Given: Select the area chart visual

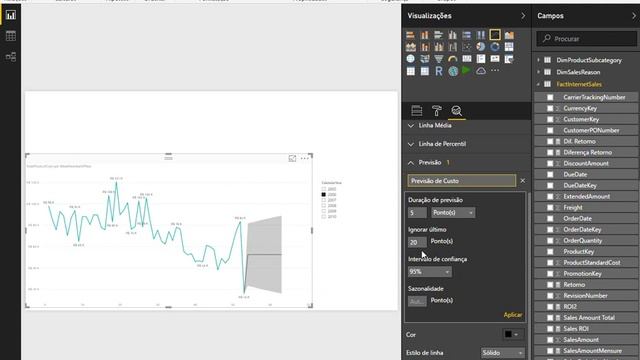Looking at the screenshot, I should [x=509, y=35].
